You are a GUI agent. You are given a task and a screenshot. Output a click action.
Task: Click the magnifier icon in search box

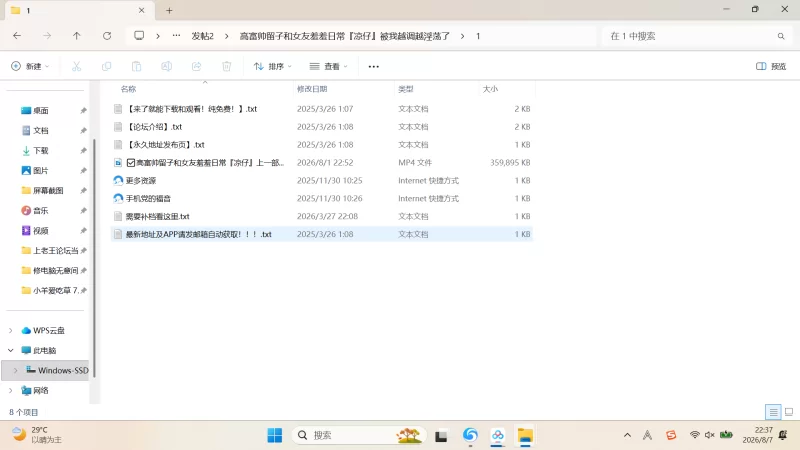click(x=781, y=36)
